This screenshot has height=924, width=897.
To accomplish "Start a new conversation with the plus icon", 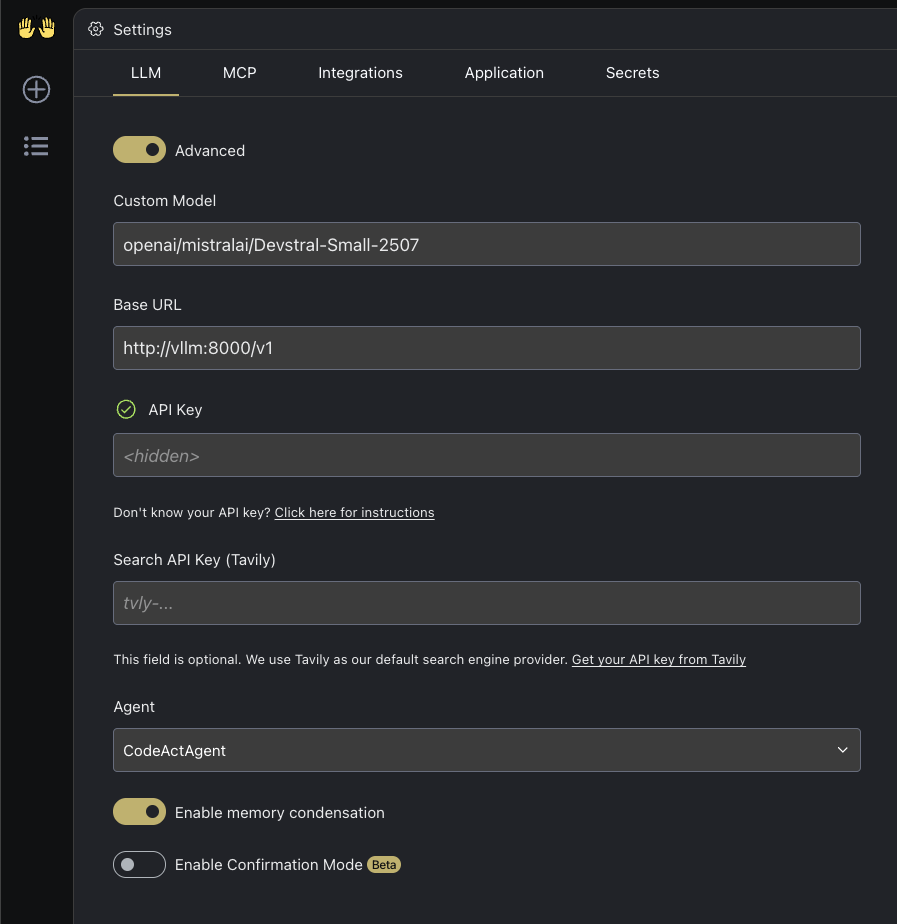I will (36, 89).
